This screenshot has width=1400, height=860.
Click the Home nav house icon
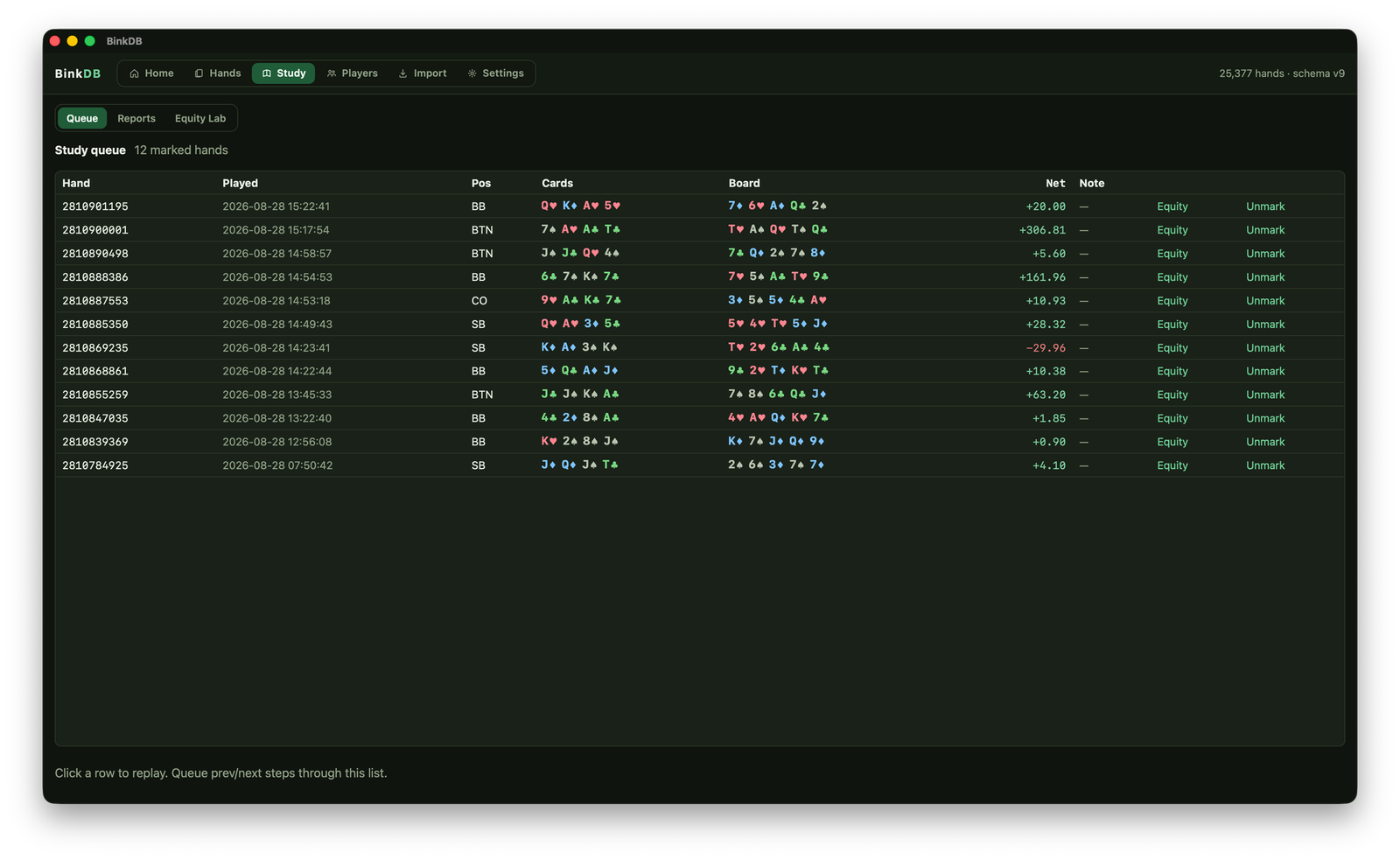click(x=134, y=73)
